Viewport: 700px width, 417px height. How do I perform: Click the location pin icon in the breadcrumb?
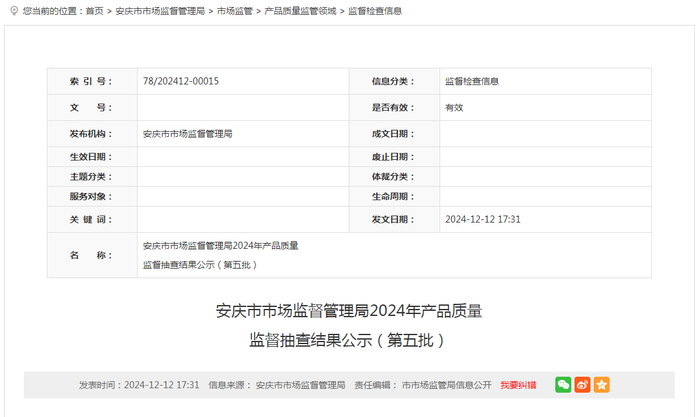14,11
